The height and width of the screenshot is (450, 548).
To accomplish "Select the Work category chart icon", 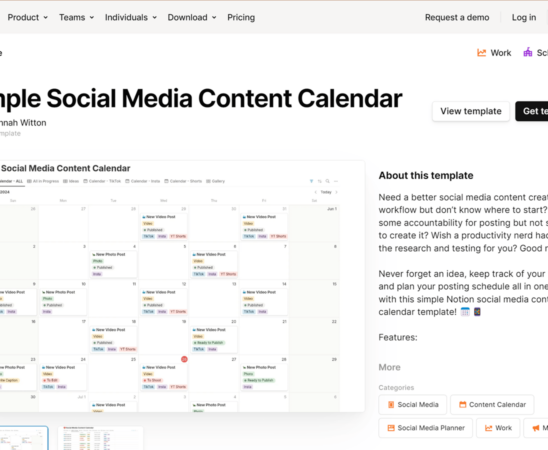I will 482,53.
